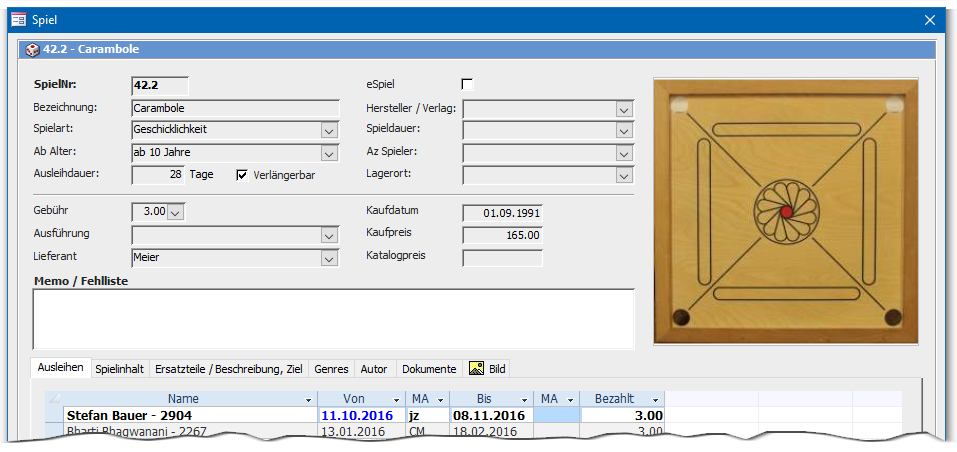Click the Gebühr value 3.00

click(154, 212)
